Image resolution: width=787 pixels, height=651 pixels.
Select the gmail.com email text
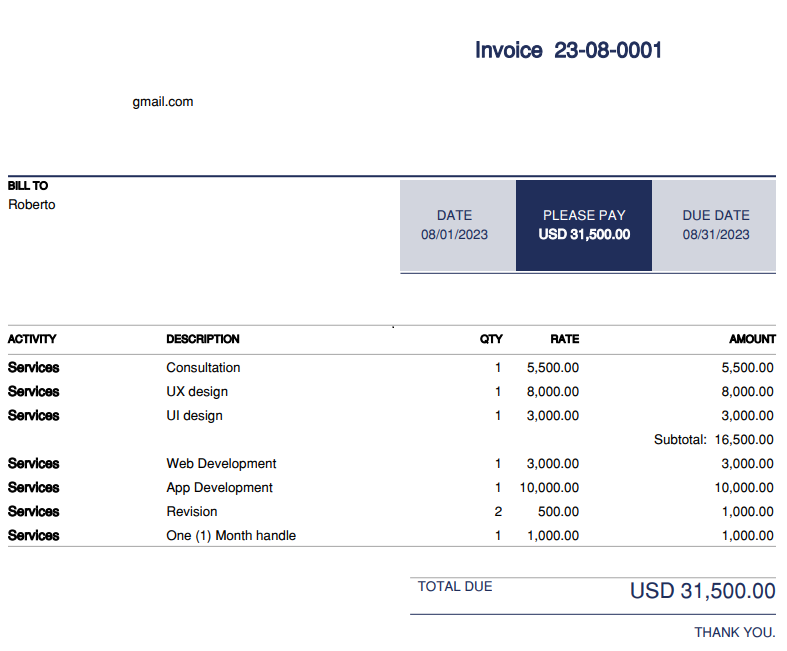point(163,102)
